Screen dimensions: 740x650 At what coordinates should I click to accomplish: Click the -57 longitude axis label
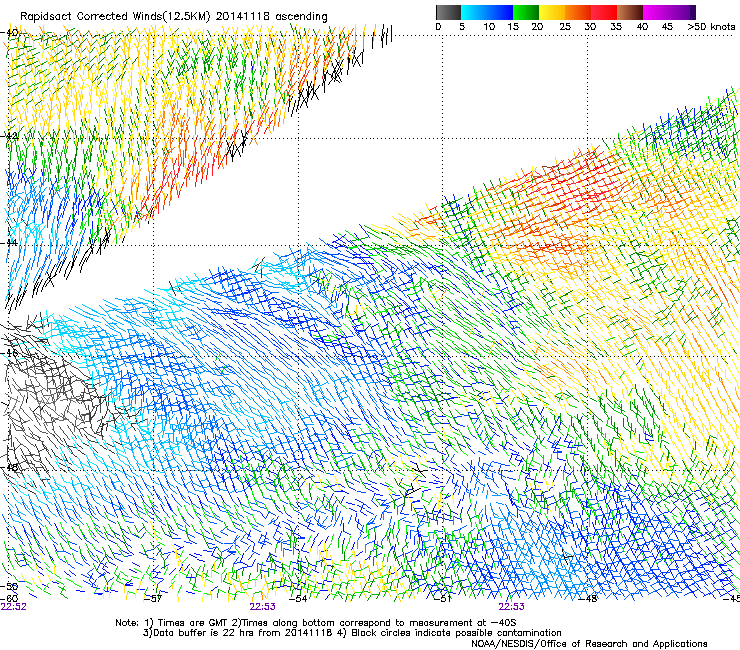pos(153,599)
